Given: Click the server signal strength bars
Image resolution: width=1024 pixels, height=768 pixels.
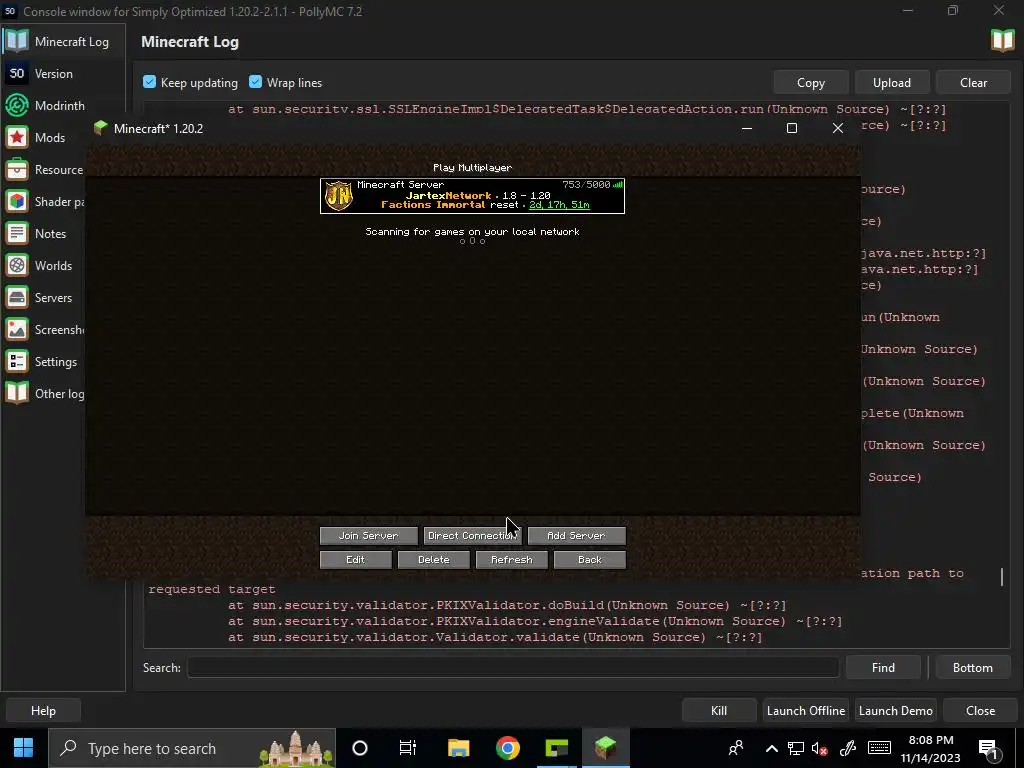Looking at the screenshot, I should 618,185.
